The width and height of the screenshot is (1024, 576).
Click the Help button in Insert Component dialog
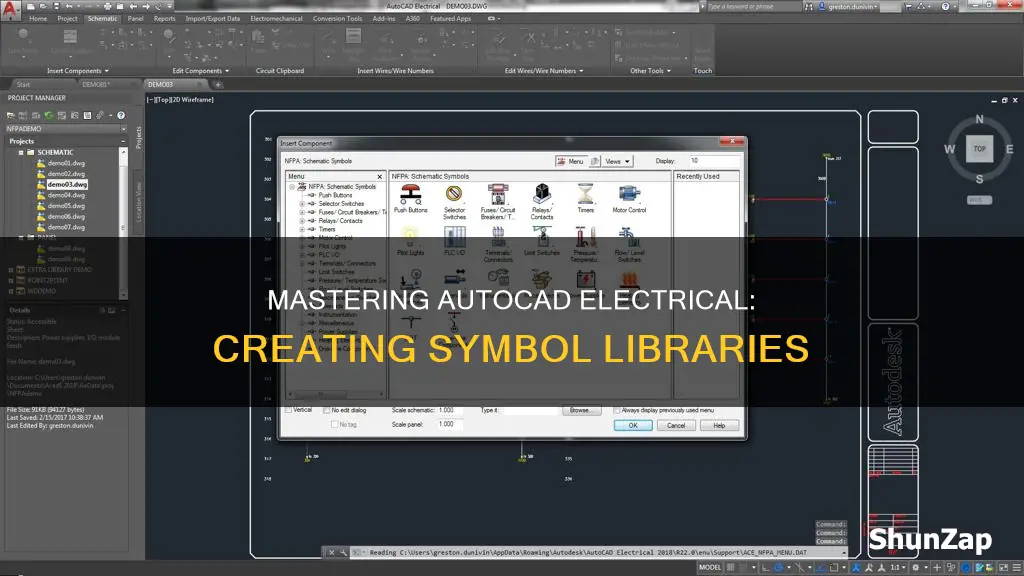pos(719,426)
